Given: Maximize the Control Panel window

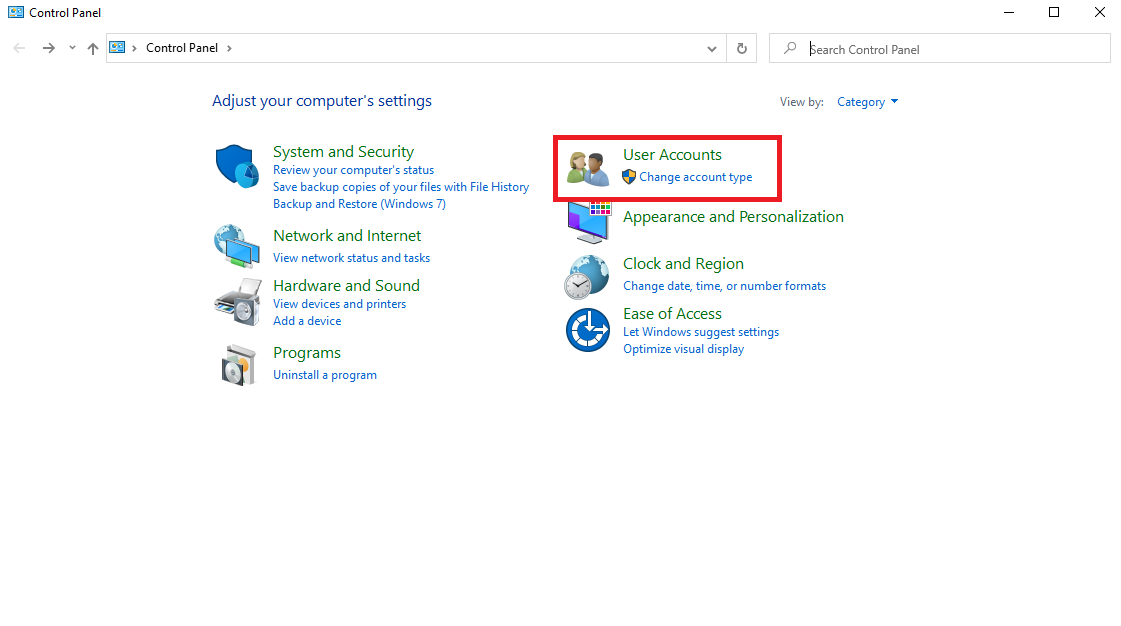Looking at the screenshot, I should tap(1054, 12).
